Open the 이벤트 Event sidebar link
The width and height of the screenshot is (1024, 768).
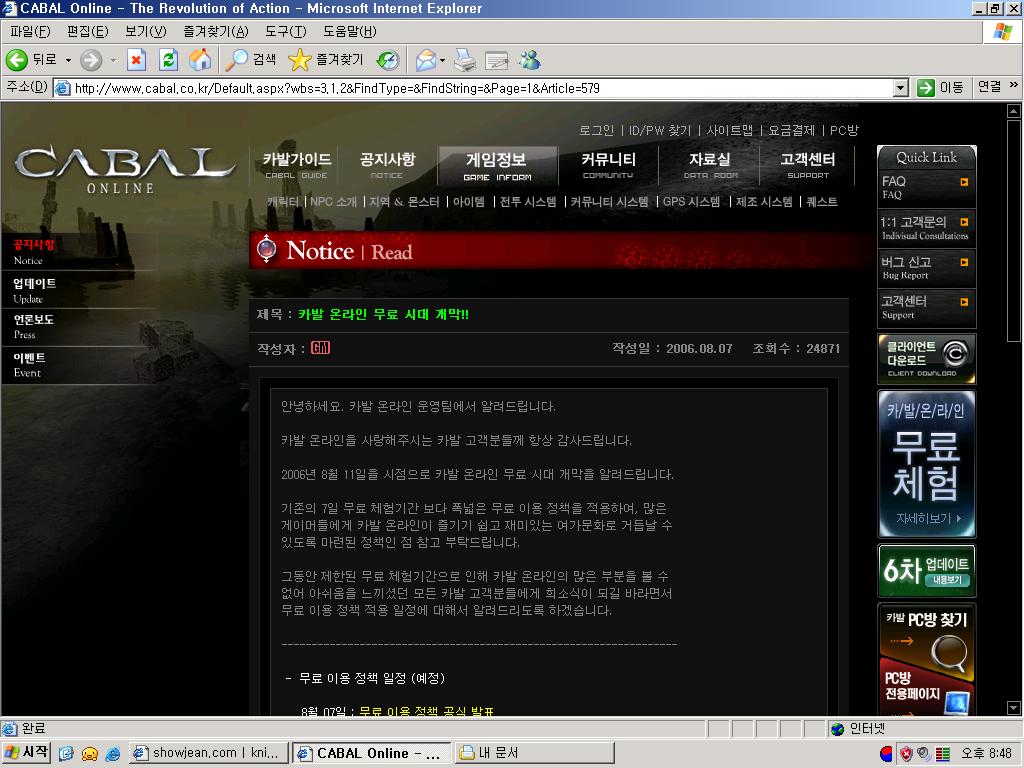click(30, 364)
